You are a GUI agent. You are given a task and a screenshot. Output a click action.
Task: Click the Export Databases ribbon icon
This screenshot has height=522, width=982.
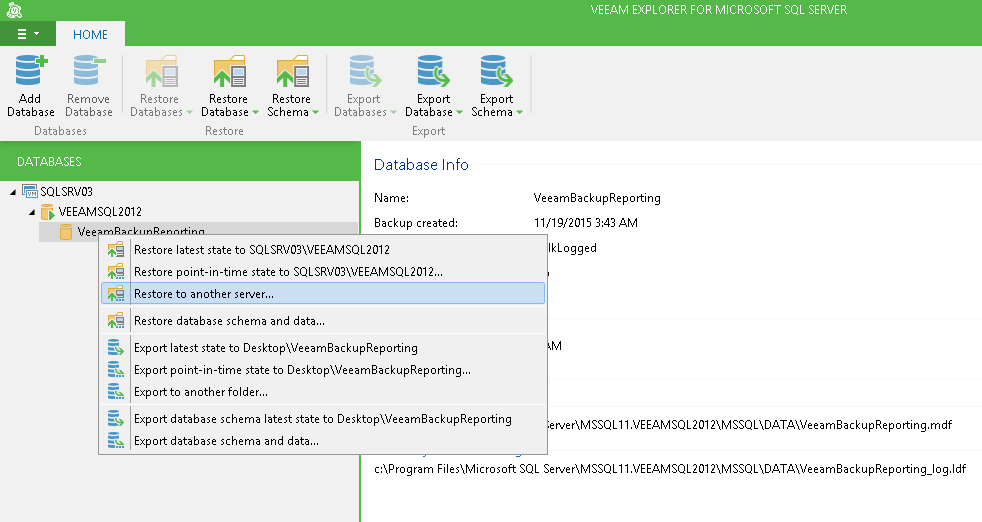pos(365,70)
